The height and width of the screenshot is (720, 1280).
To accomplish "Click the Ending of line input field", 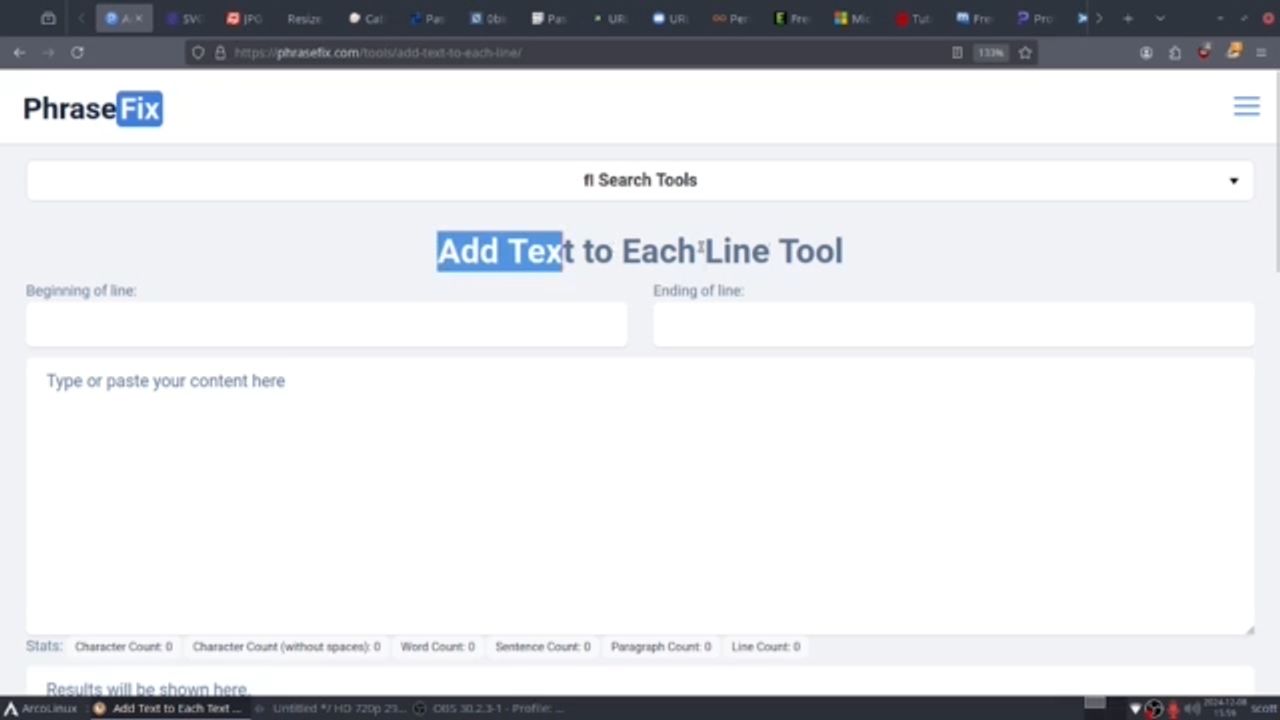I will pos(953,325).
